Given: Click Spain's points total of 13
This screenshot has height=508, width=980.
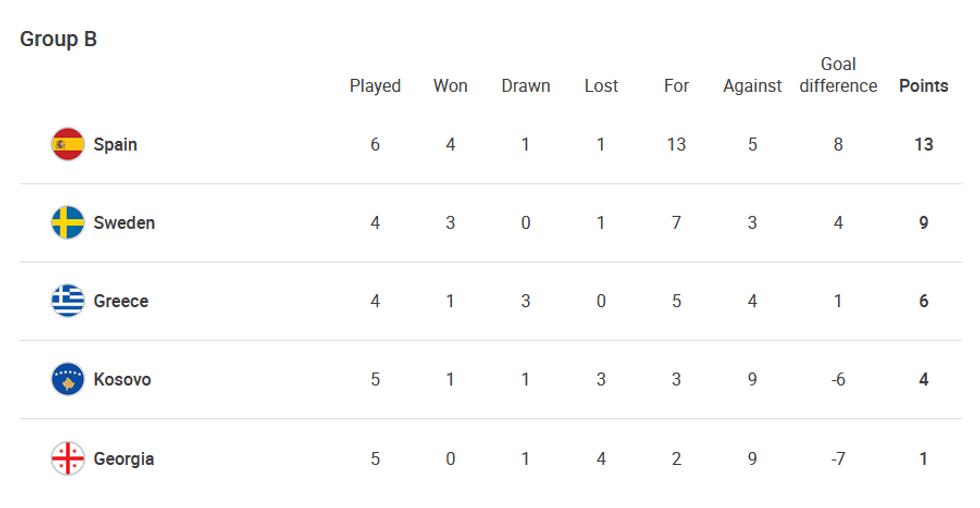Looking at the screenshot, I should point(923,144).
